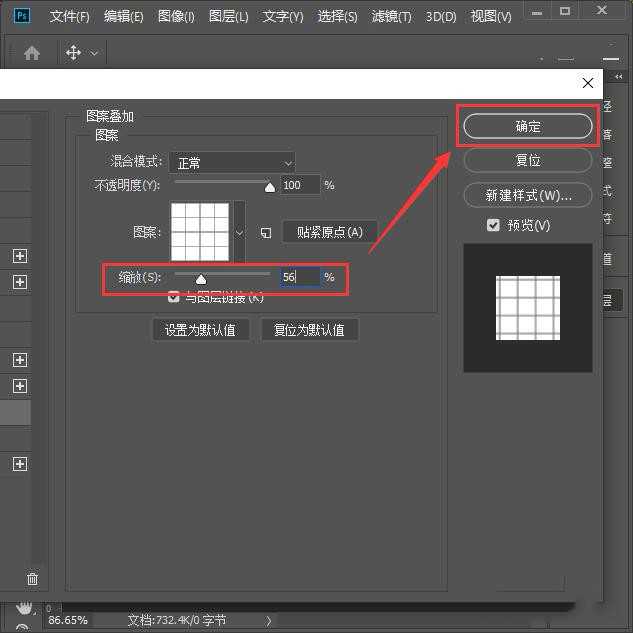Open the 混合模式 blend mode dropdown
The image size is (633, 633).
[232, 162]
